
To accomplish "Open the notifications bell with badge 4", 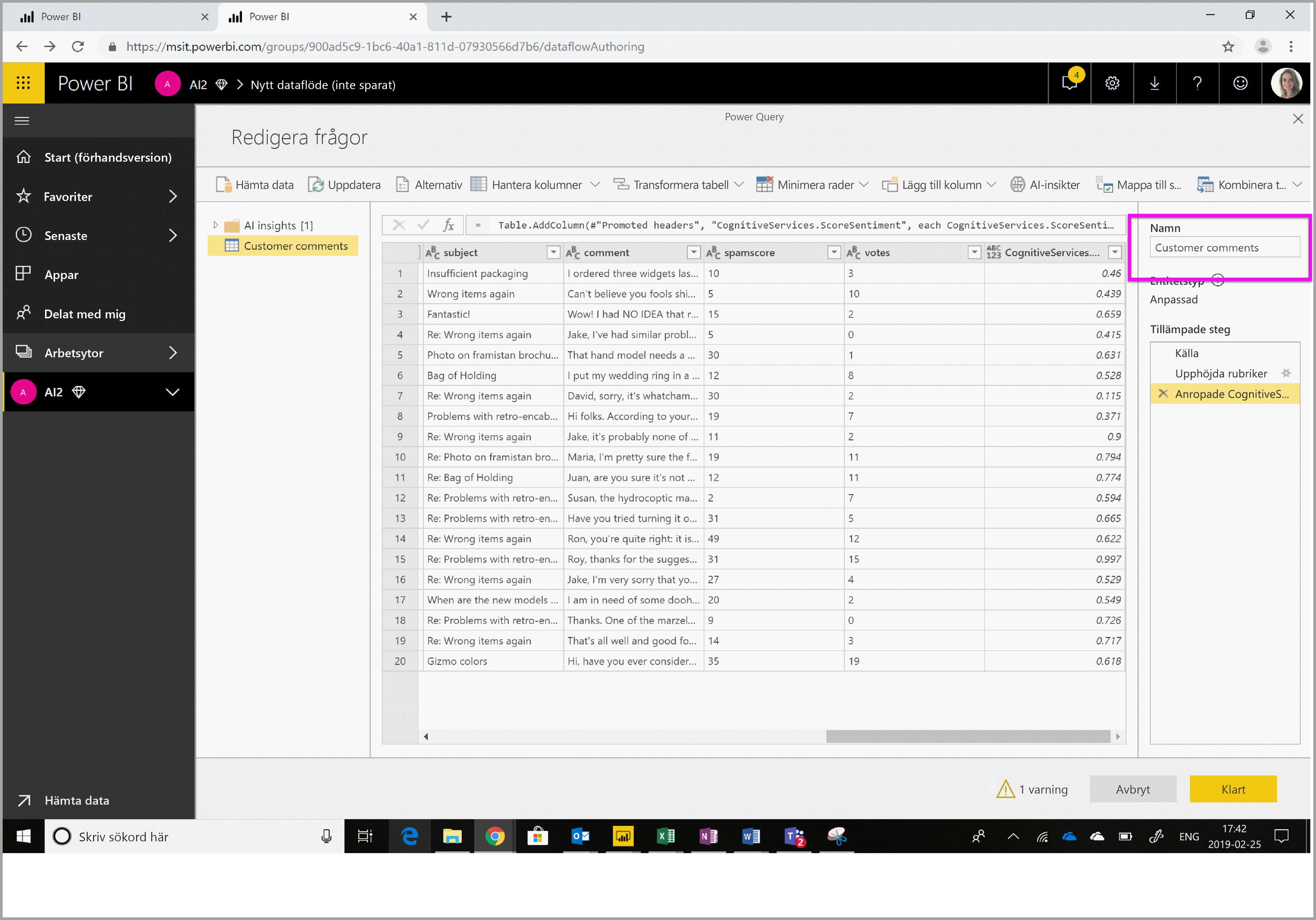I will click(1070, 84).
